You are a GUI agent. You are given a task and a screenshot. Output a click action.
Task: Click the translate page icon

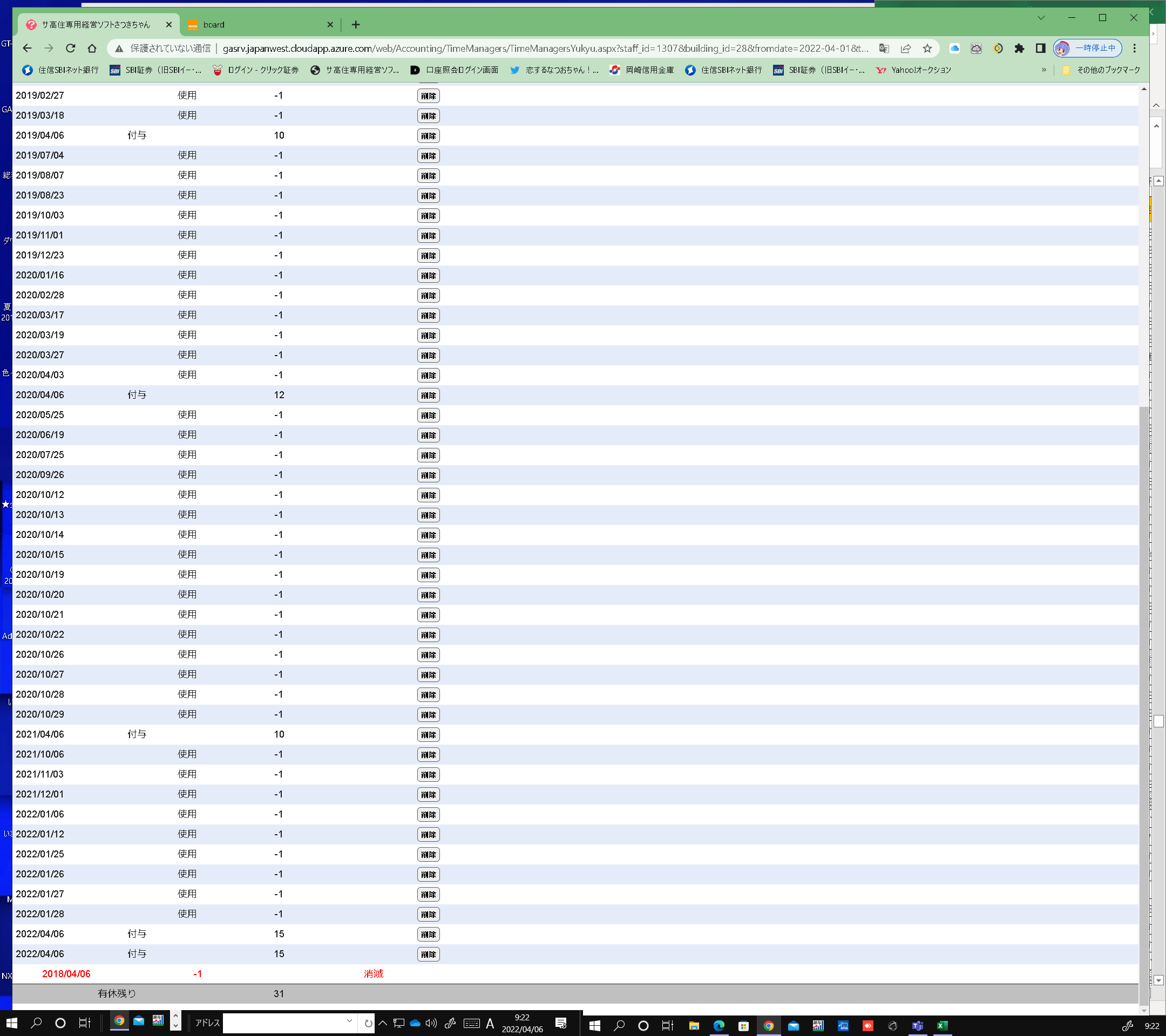coord(884,49)
